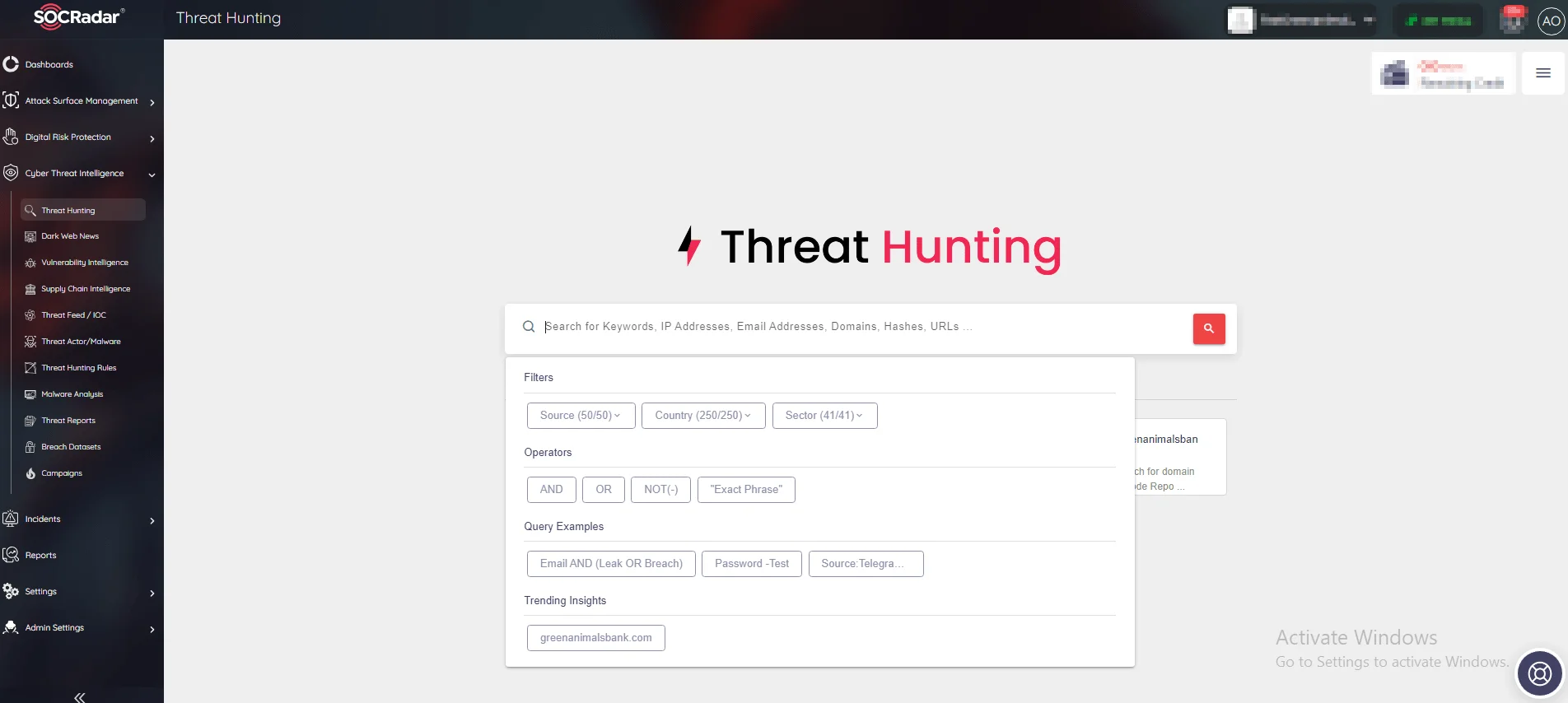The height and width of the screenshot is (703, 1568).
Task: Insert the OR operator
Action: (604, 490)
